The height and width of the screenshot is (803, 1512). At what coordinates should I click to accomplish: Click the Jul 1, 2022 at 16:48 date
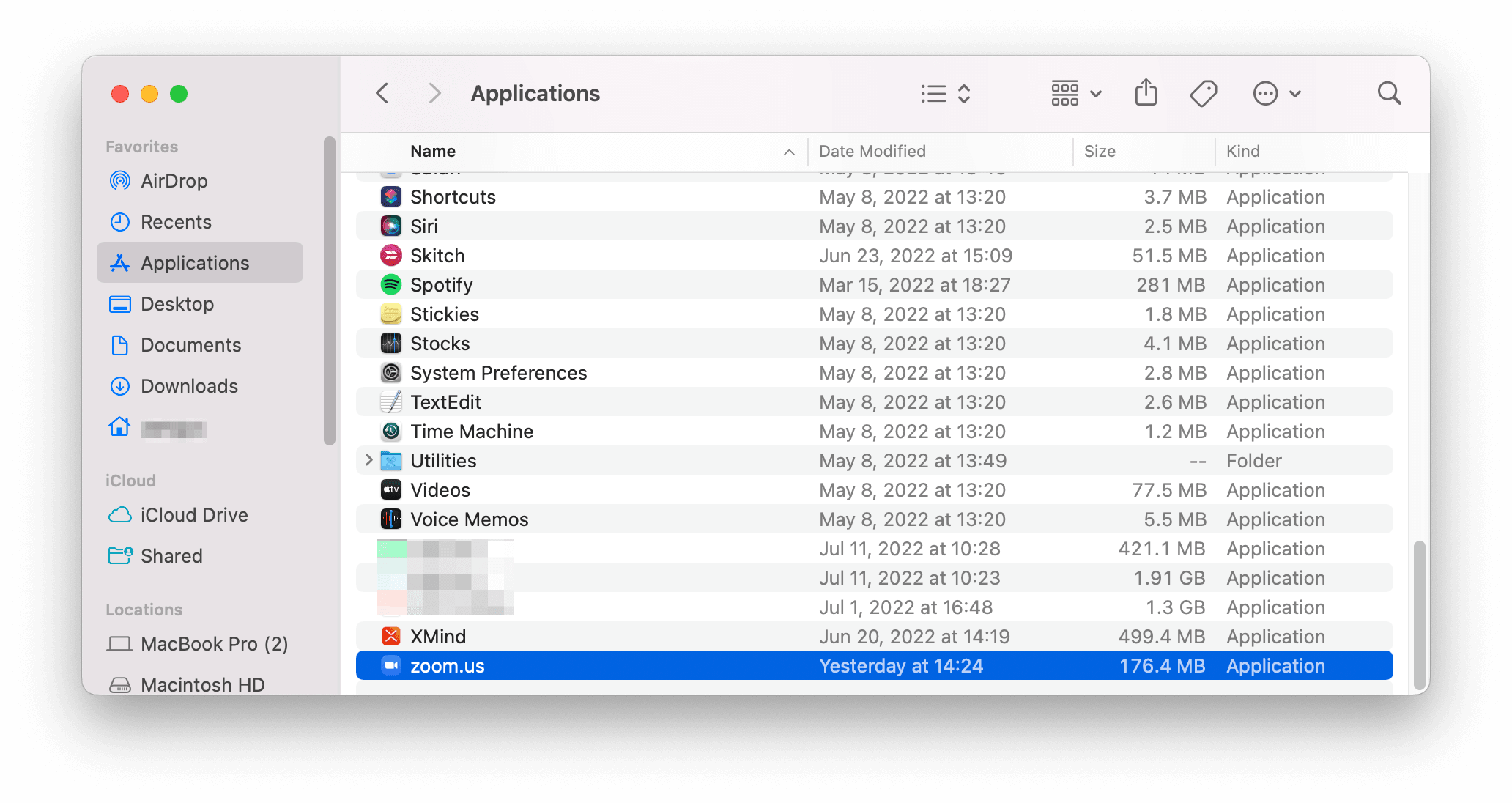pos(905,607)
